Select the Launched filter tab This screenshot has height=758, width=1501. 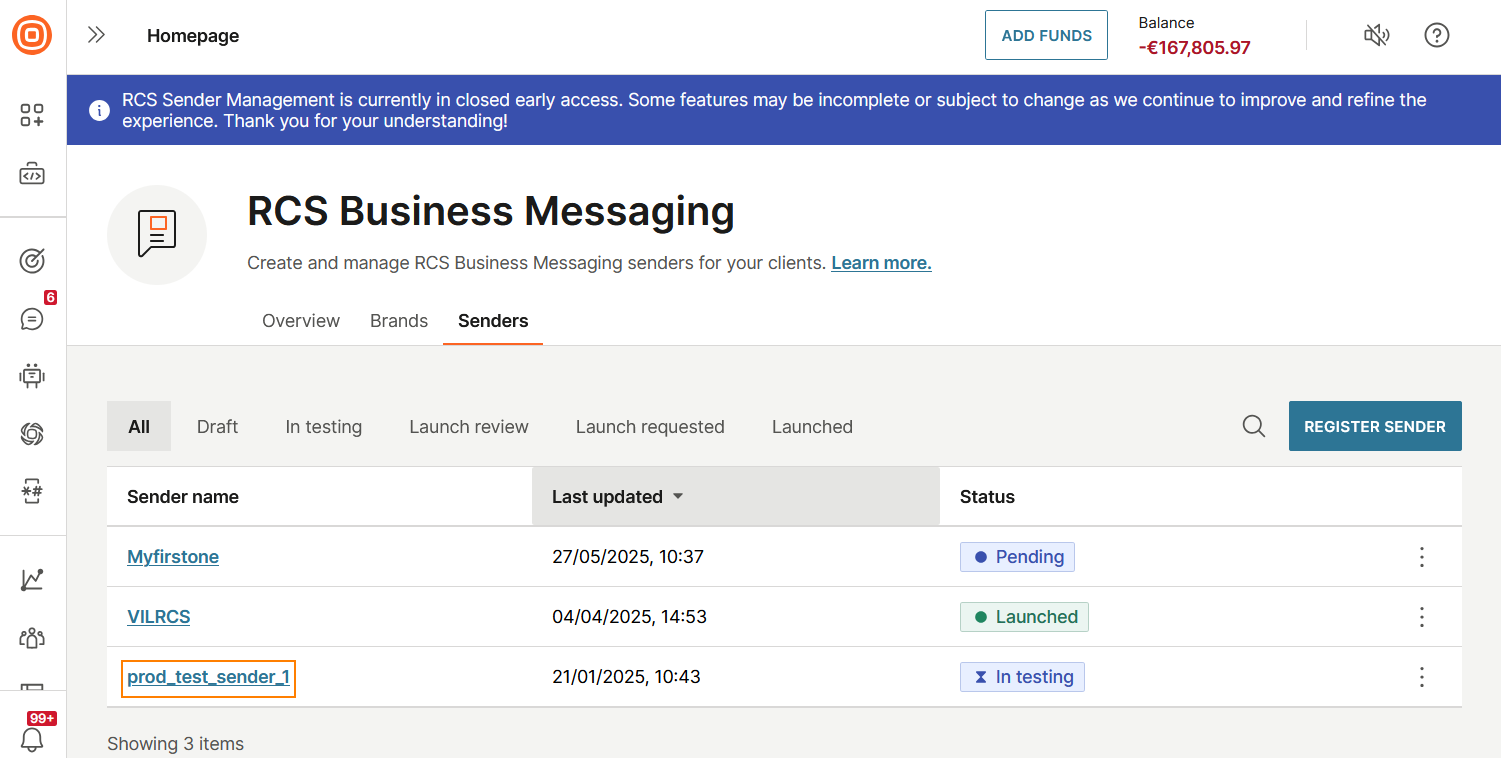pos(812,427)
